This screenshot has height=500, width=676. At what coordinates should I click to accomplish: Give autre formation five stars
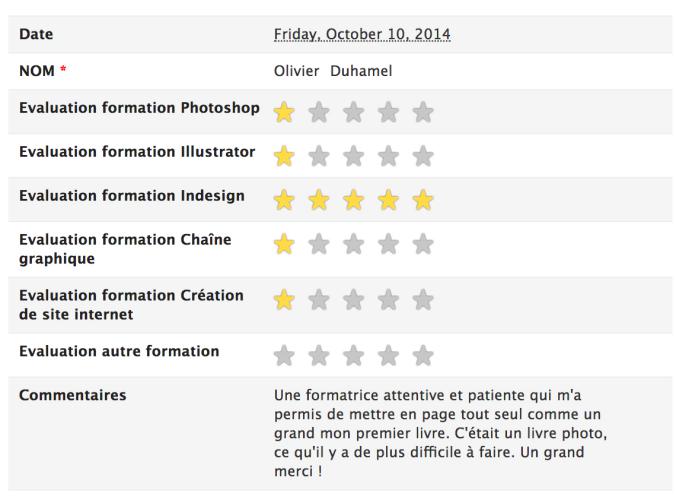click(x=423, y=356)
